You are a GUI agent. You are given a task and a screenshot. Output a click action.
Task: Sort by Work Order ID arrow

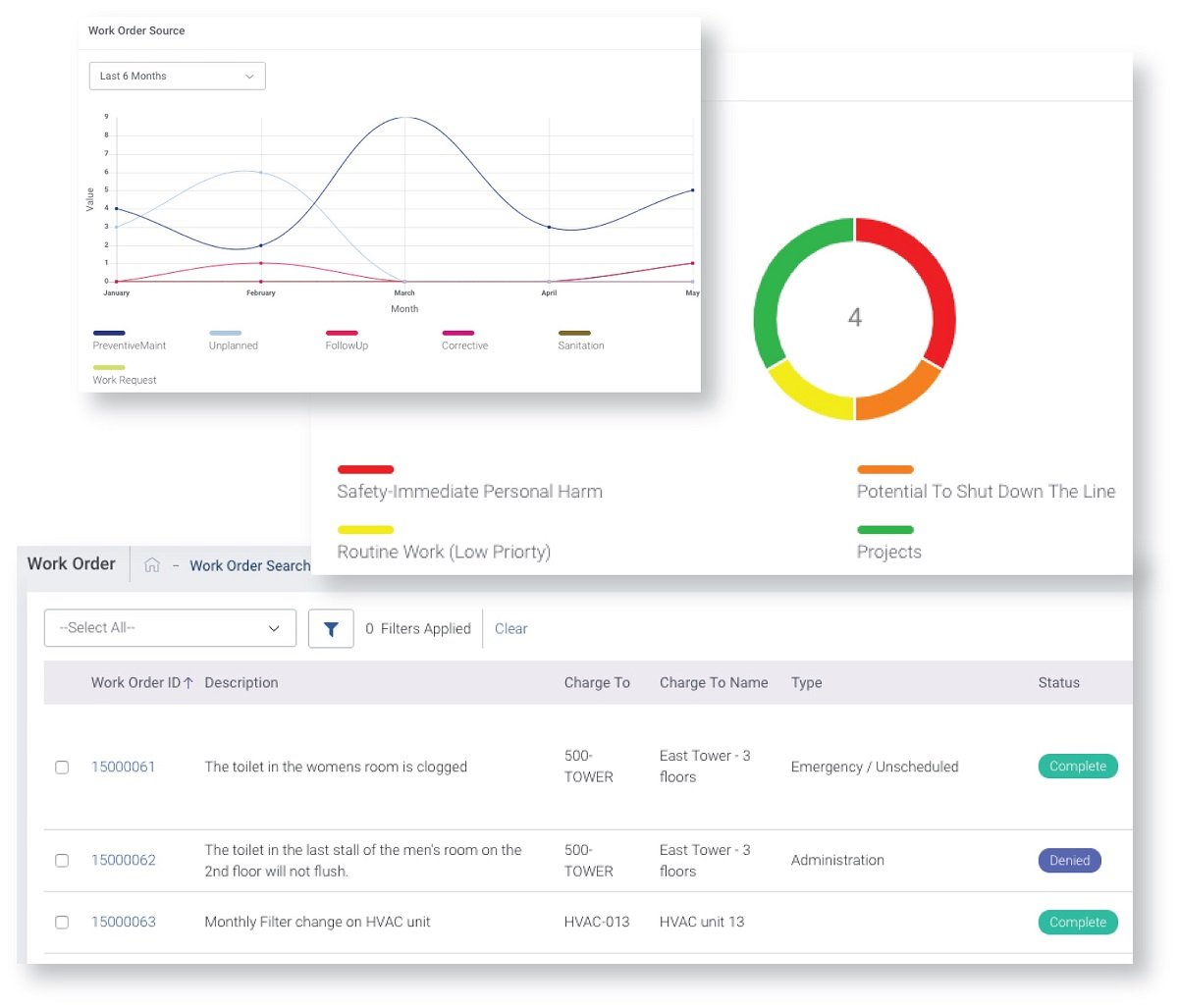[x=187, y=683]
